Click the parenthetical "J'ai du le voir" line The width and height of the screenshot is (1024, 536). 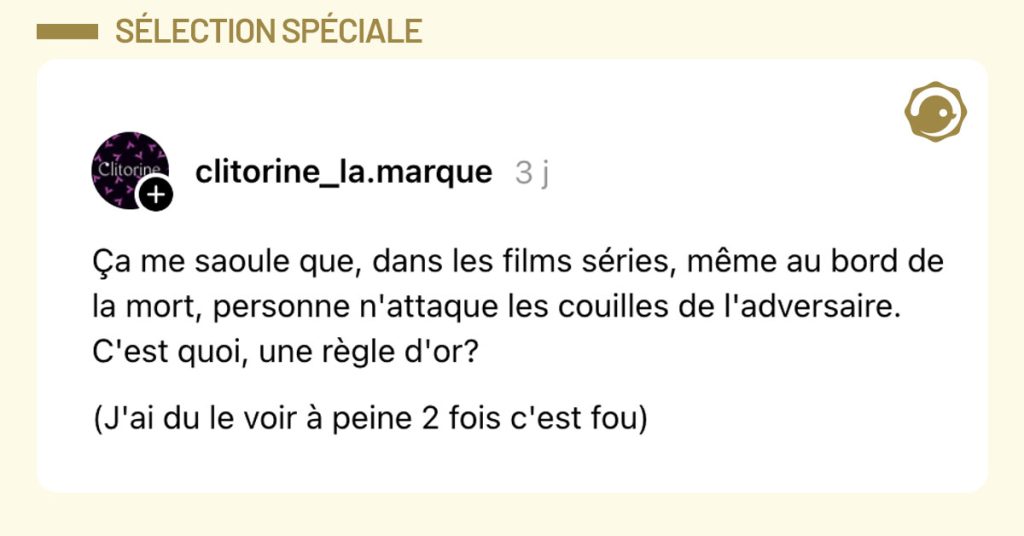click(x=371, y=418)
